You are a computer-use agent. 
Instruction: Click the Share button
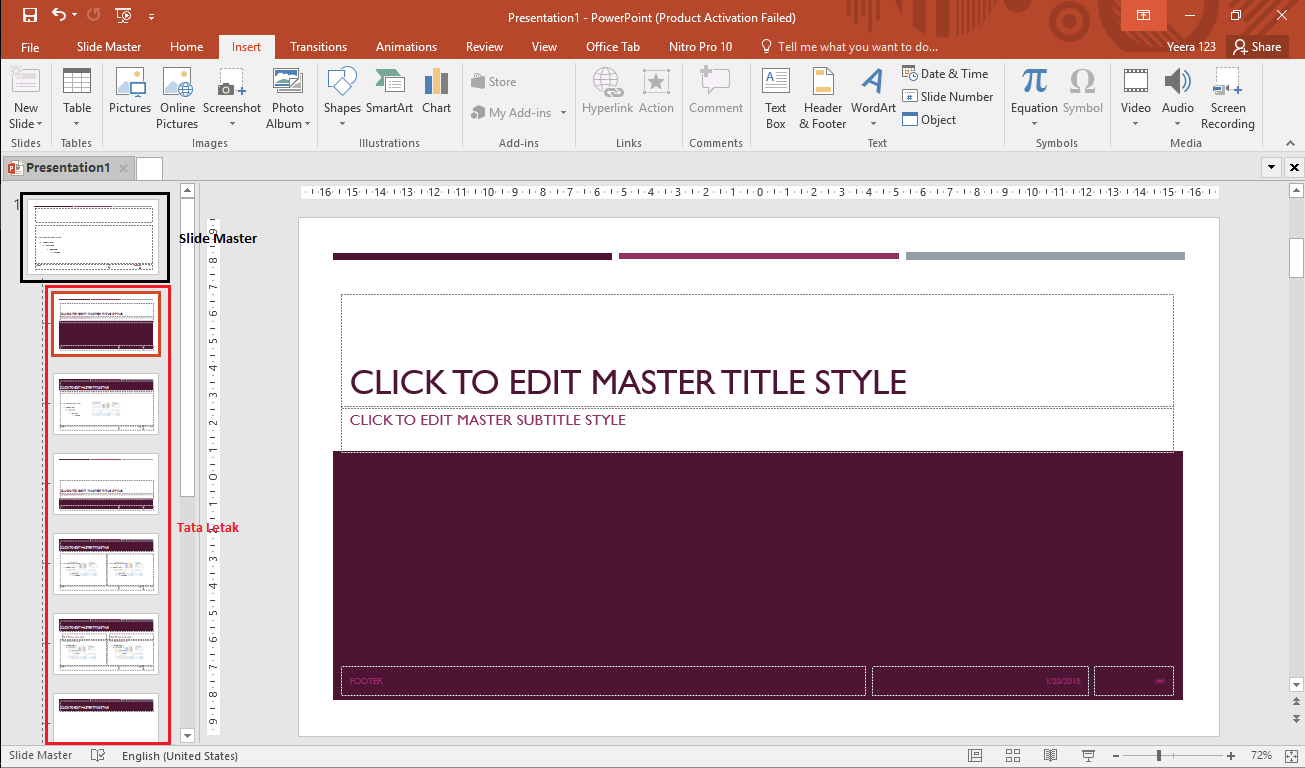1257,46
